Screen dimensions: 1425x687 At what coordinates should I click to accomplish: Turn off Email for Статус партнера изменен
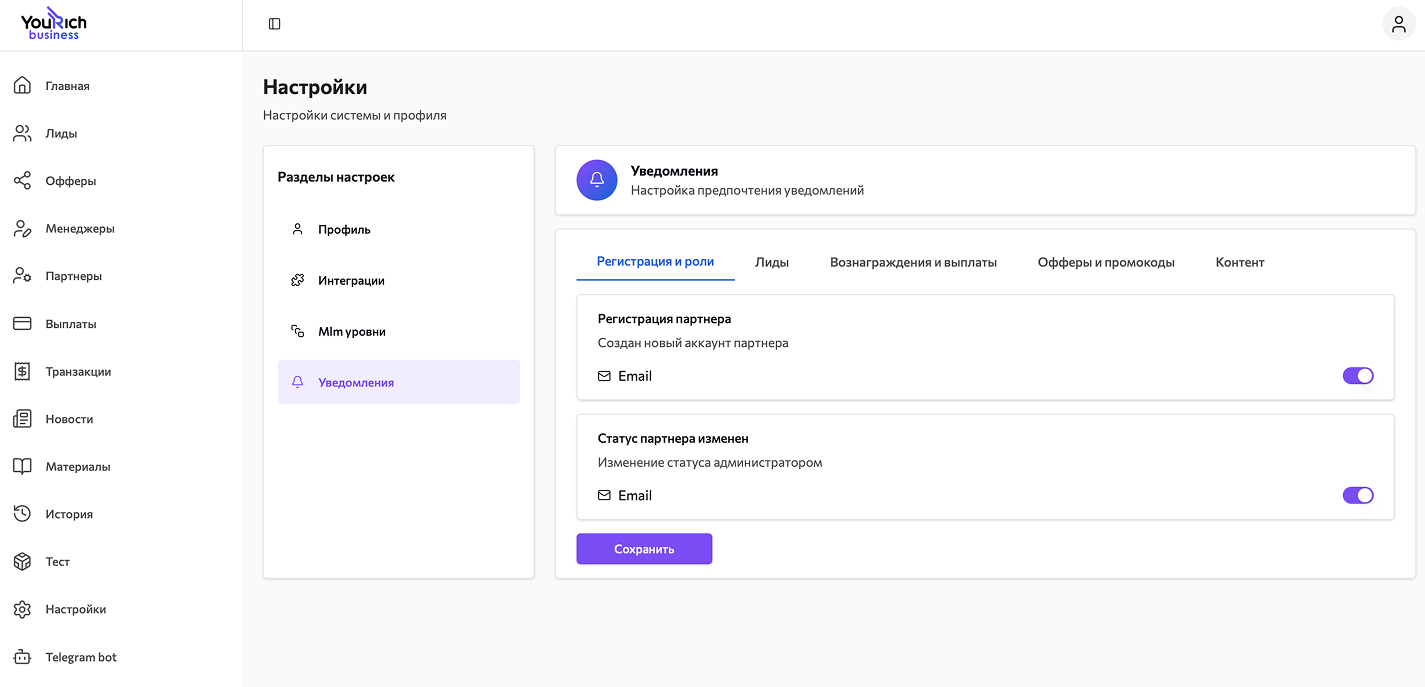[1358, 495]
